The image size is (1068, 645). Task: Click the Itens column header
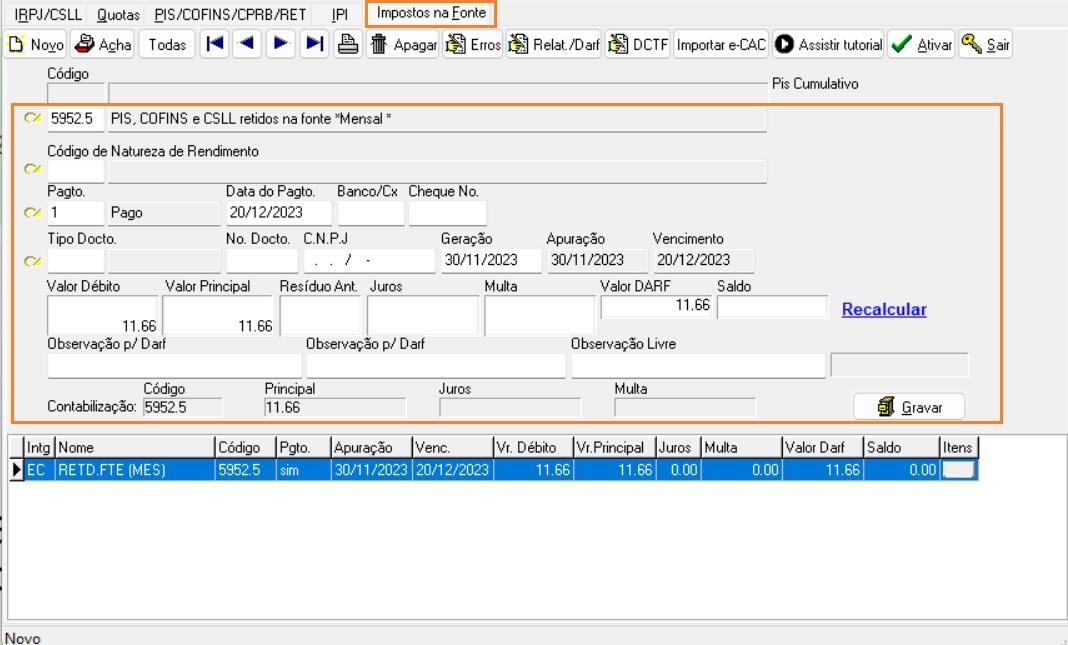coord(959,447)
